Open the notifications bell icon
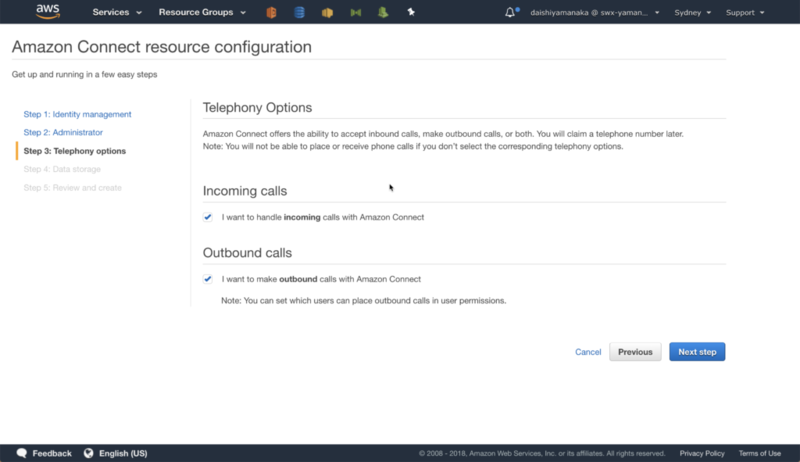 point(510,12)
